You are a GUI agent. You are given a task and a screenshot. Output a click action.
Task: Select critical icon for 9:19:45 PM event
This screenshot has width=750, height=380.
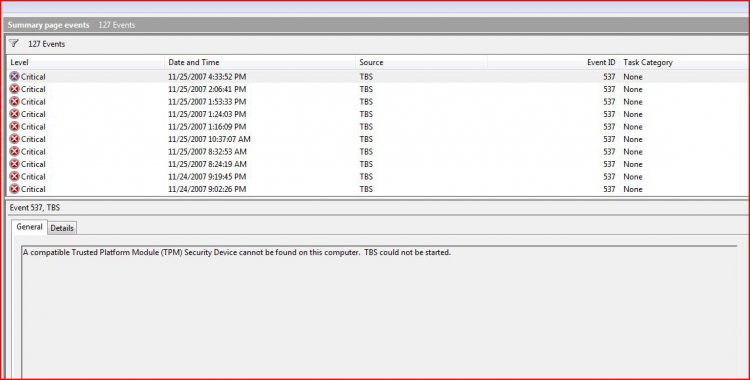pyautogui.click(x=14, y=176)
